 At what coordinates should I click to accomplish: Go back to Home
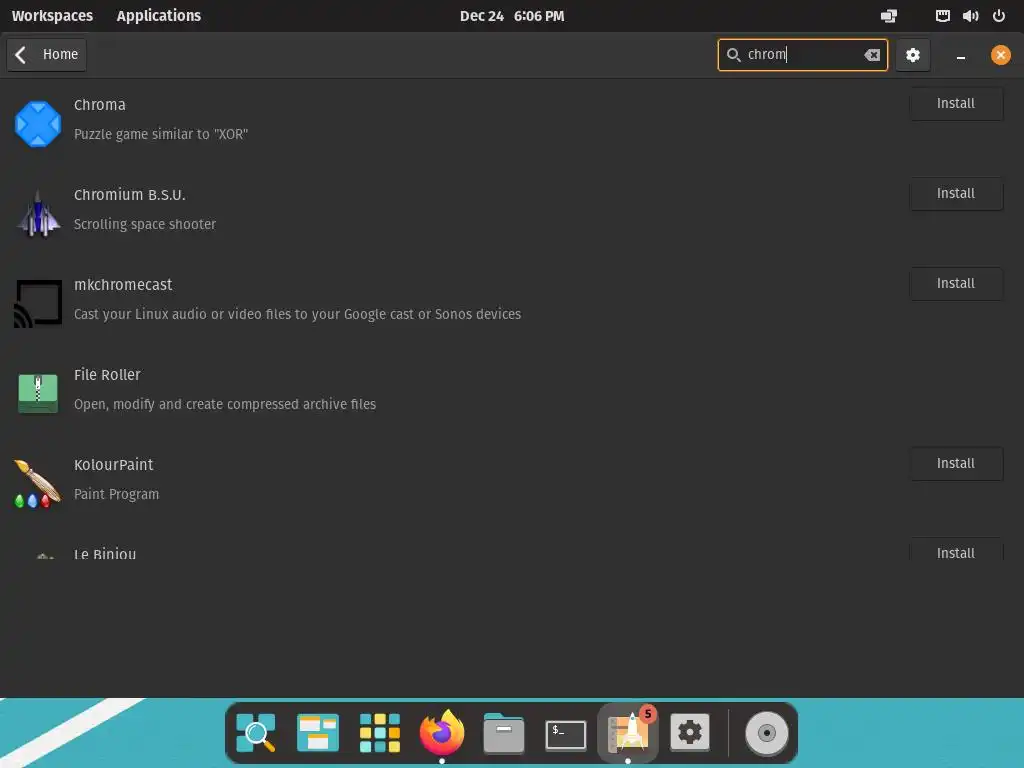tap(46, 55)
